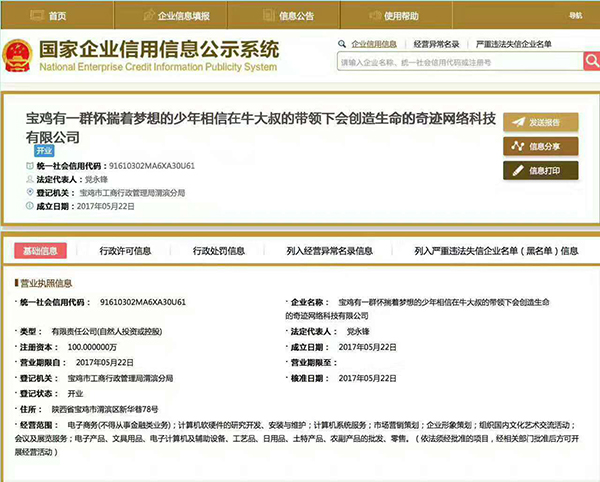The image size is (600, 482).
Task: Click the share icon on 信息分享
Action: coord(518,146)
